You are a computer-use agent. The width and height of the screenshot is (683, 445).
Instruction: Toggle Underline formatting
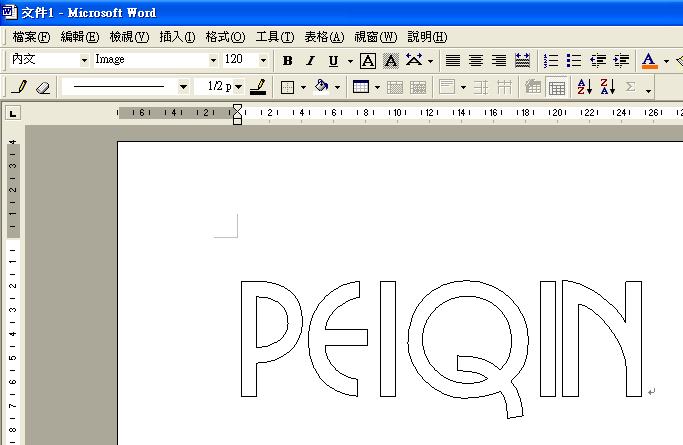point(333,61)
